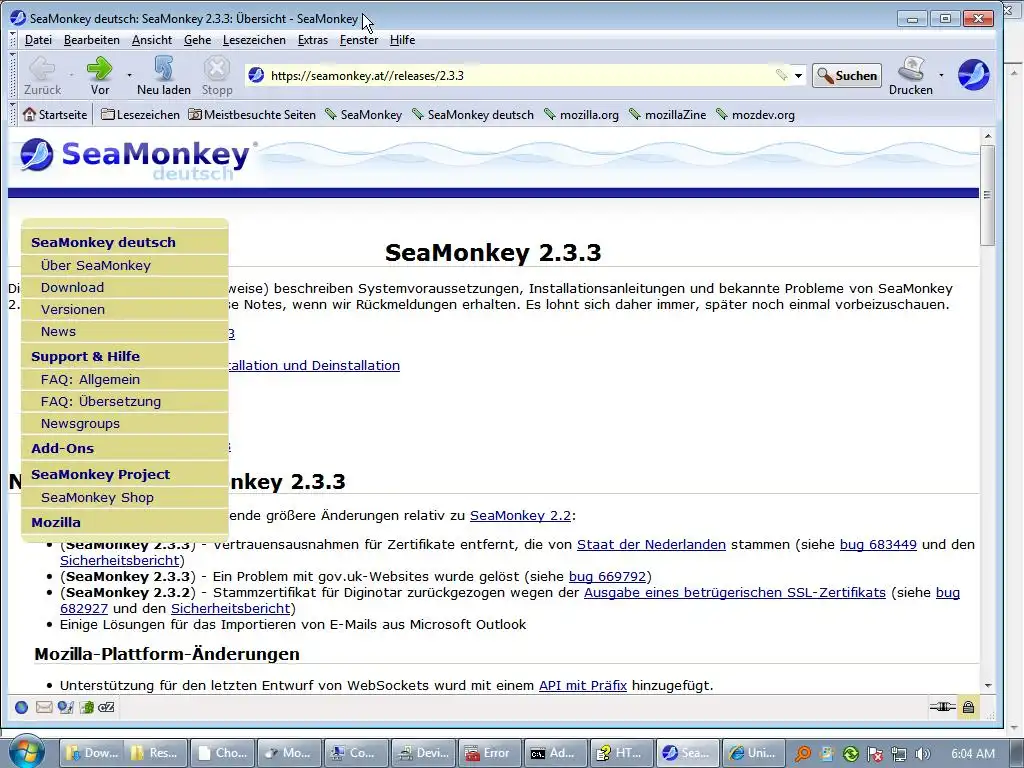Open Browser via status bar globe icon

(x=22, y=707)
